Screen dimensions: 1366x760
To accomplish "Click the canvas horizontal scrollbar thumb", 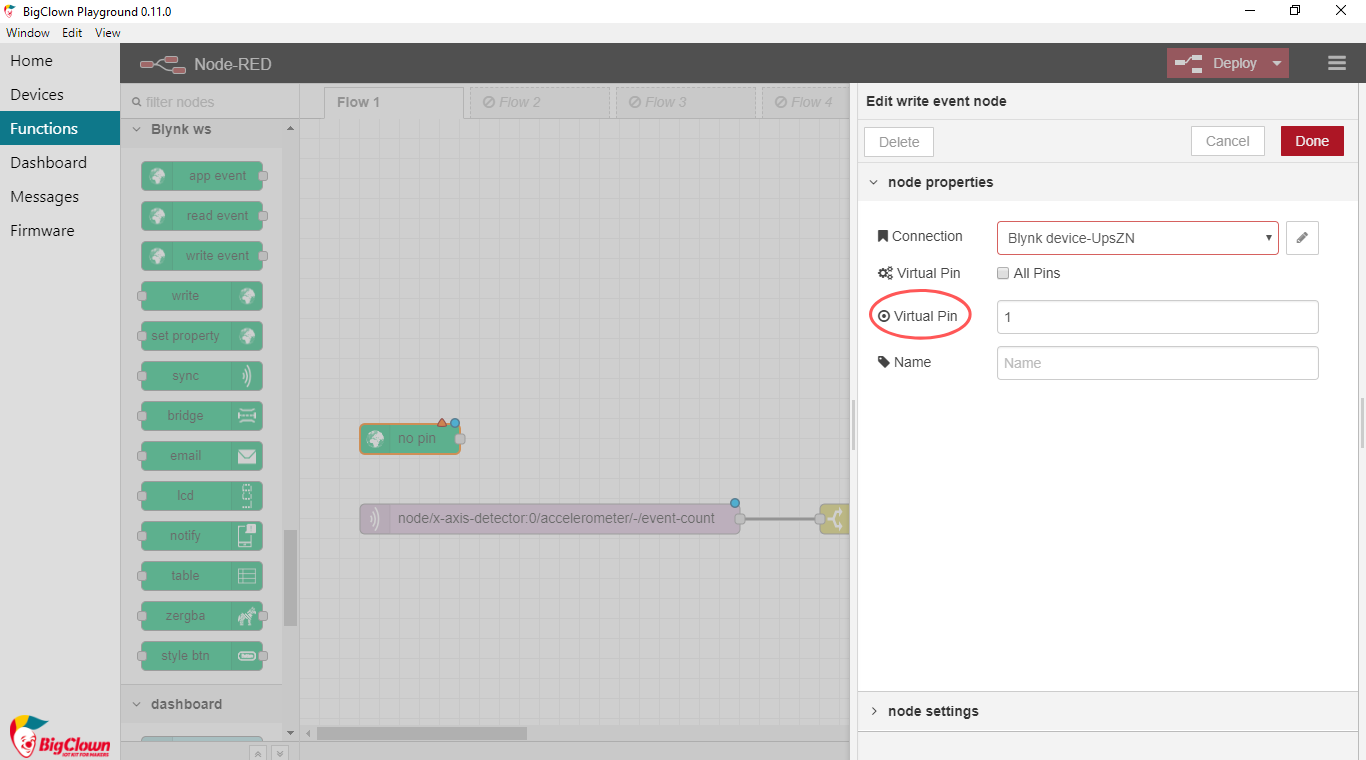I will pyautogui.click(x=422, y=734).
